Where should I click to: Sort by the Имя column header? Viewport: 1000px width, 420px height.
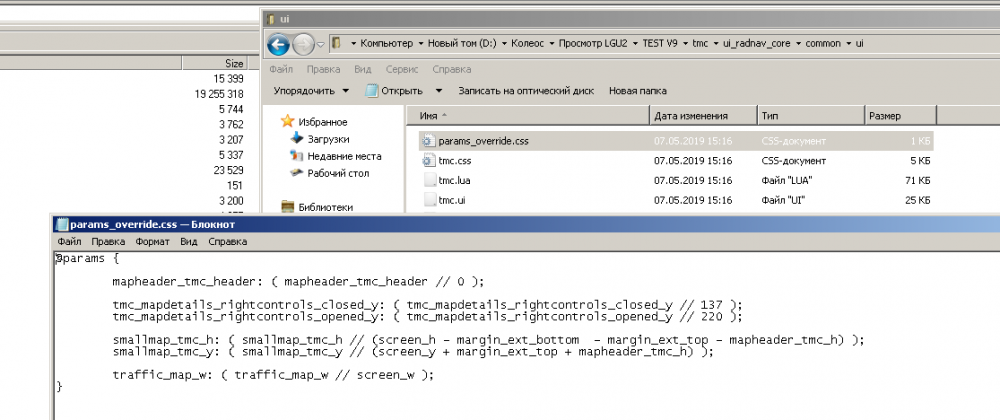click(x=528, y=116)
